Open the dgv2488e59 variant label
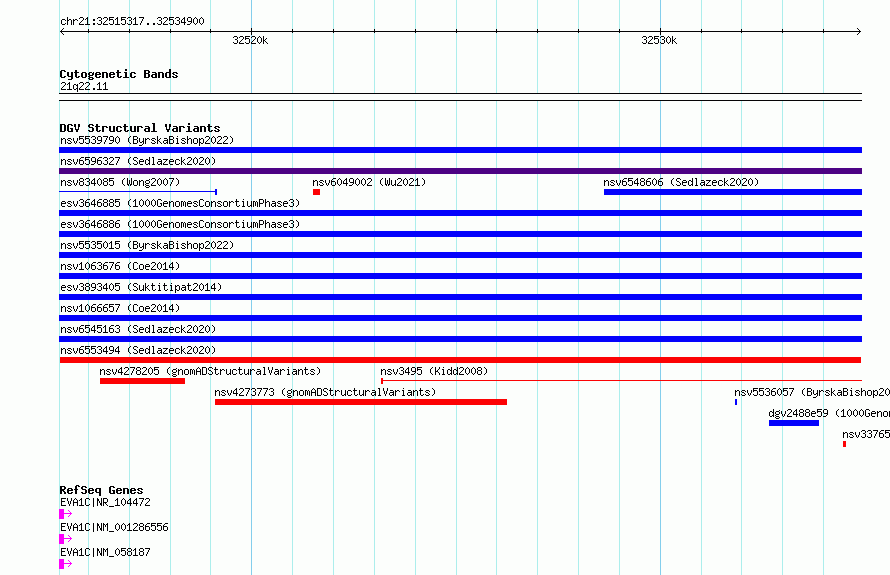This screenshot has height=575, width=890. (x=829, y=413)
